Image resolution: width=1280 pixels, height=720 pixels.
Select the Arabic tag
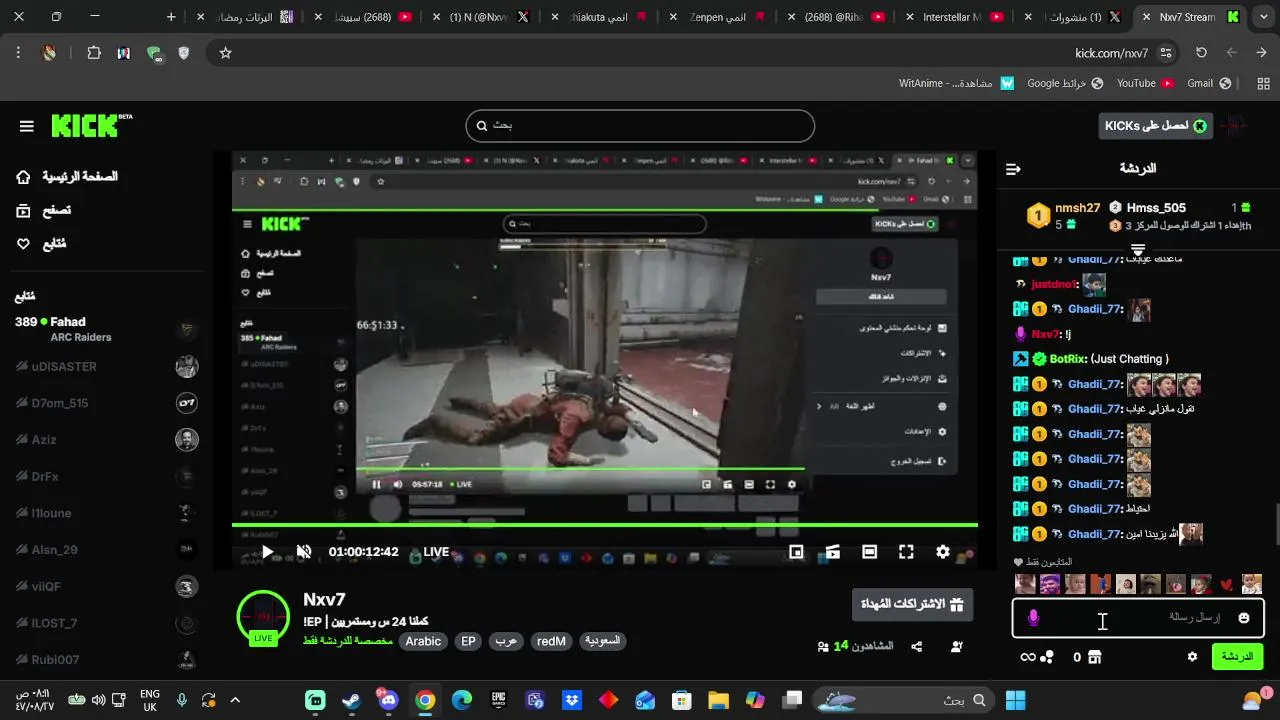pos(423,642)
